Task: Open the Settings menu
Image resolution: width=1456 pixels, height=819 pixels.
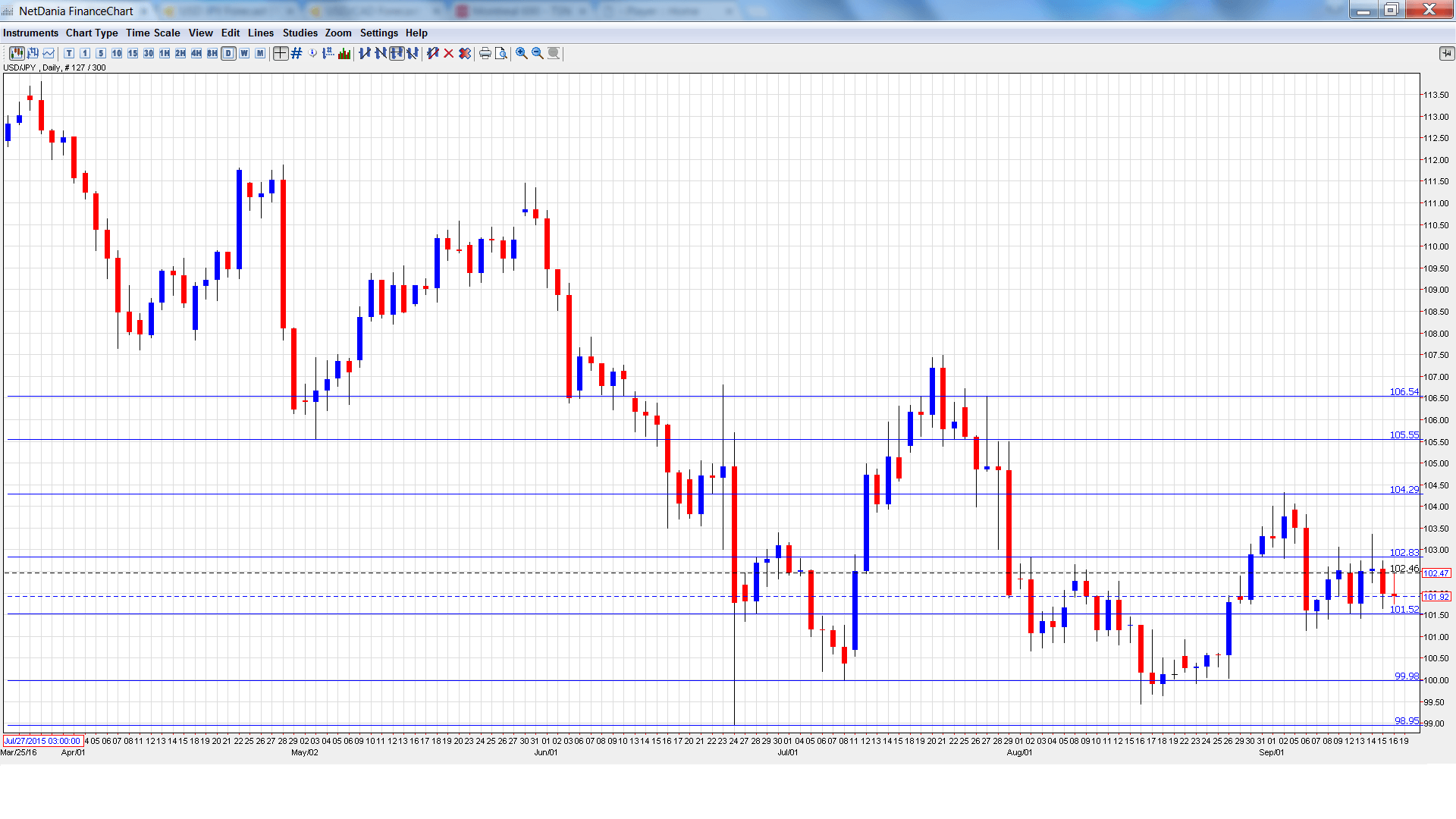Action: (x=378, y=33)
